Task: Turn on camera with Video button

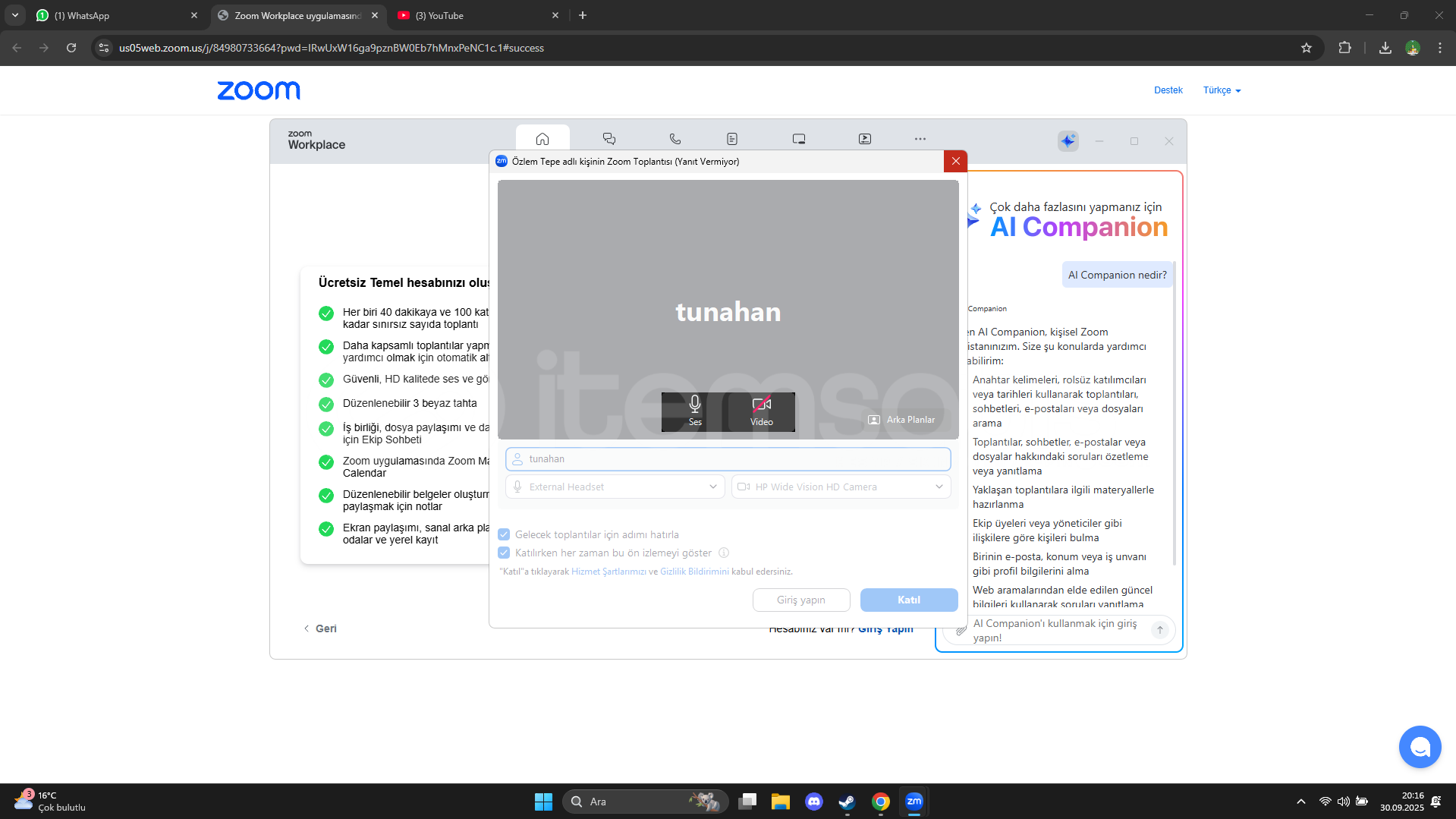Action: pos(761,411)
